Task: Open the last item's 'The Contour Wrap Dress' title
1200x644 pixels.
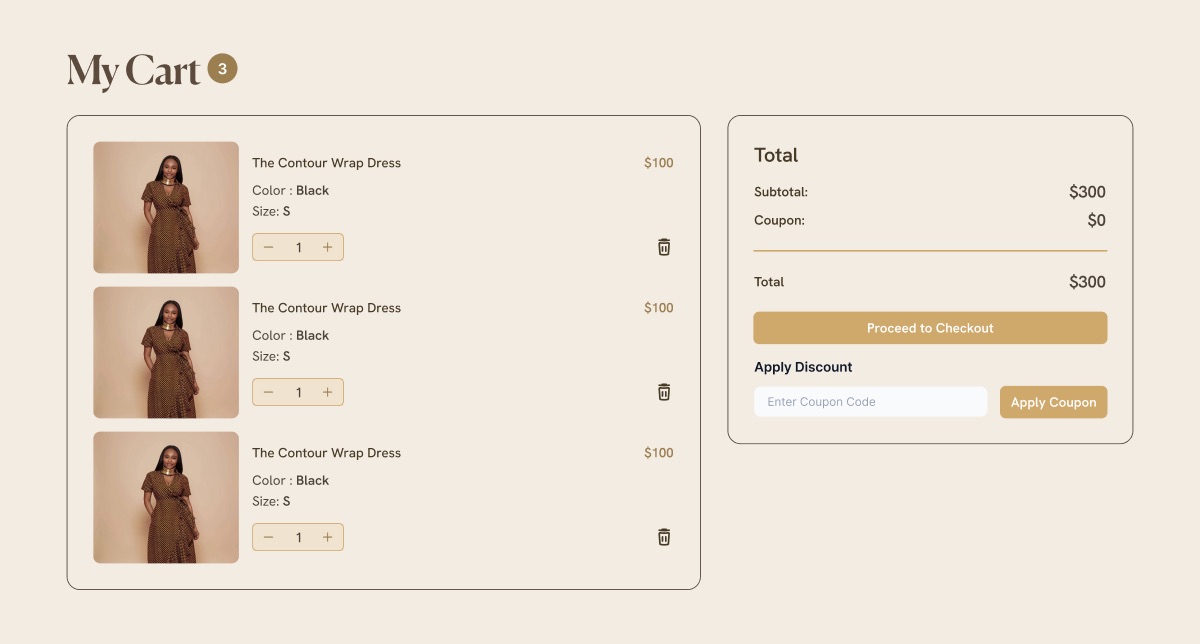Action: point(326,453)
